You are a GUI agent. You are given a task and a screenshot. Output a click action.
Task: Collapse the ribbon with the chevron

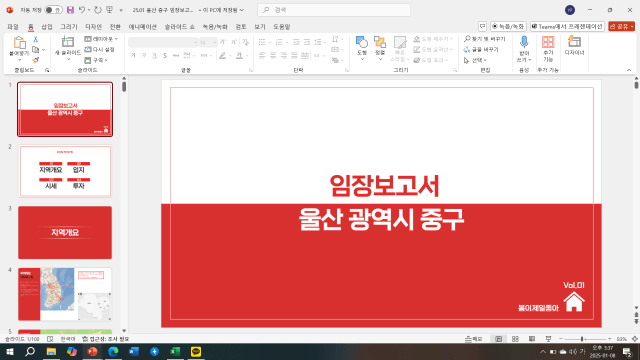(629, 70)
